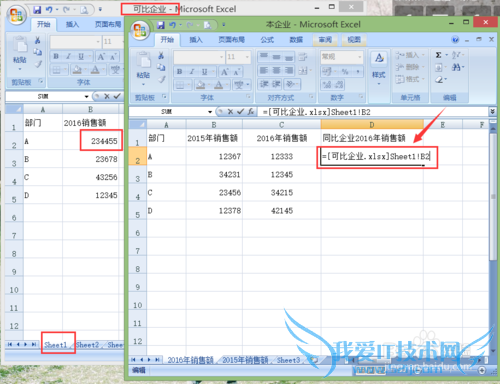Click Percent Style icon in number group
Image resolution: width=500 pixels, height=384 pixels.
tap(345, 71)
